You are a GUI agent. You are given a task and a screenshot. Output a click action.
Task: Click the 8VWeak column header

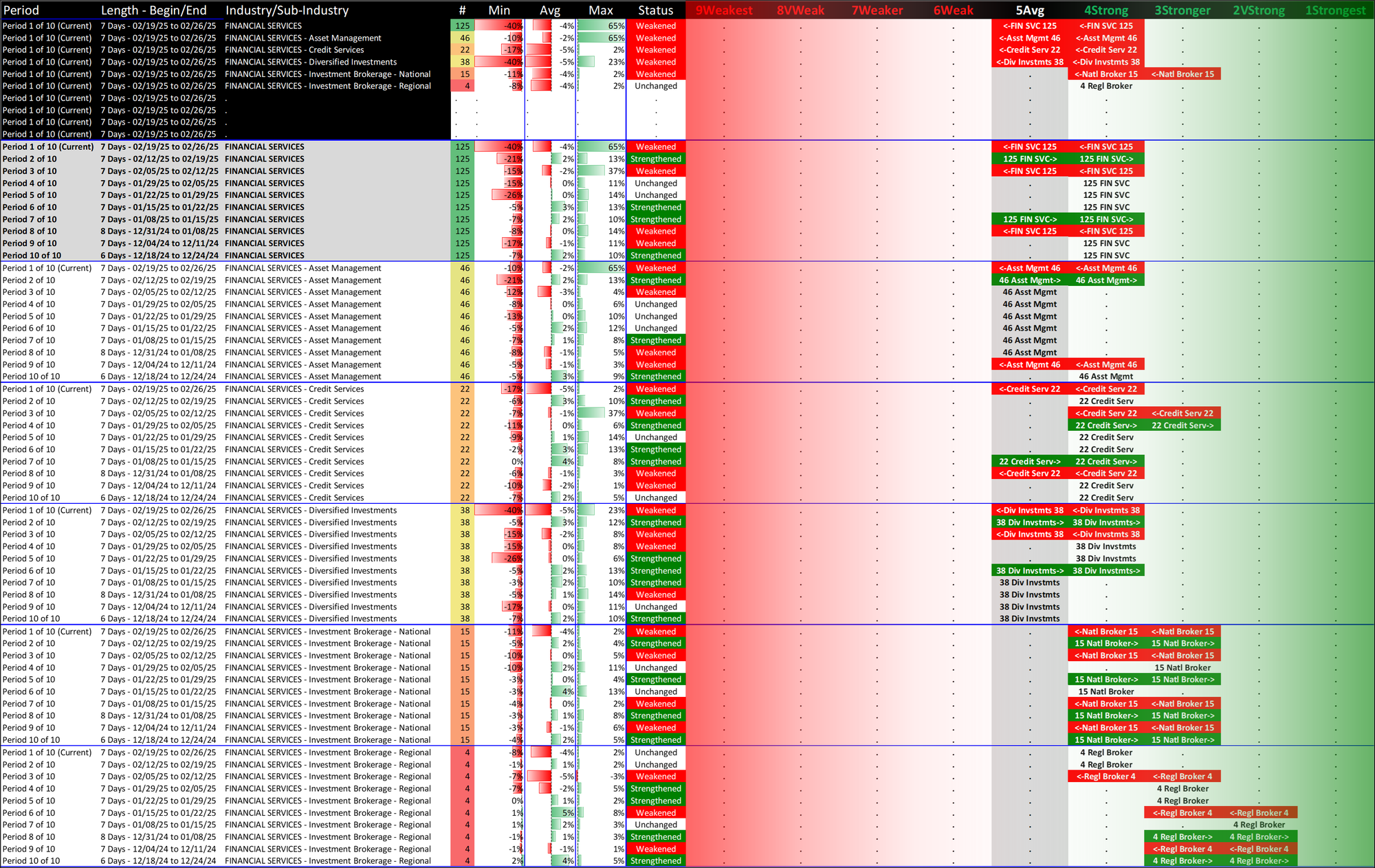click(800, 10)
